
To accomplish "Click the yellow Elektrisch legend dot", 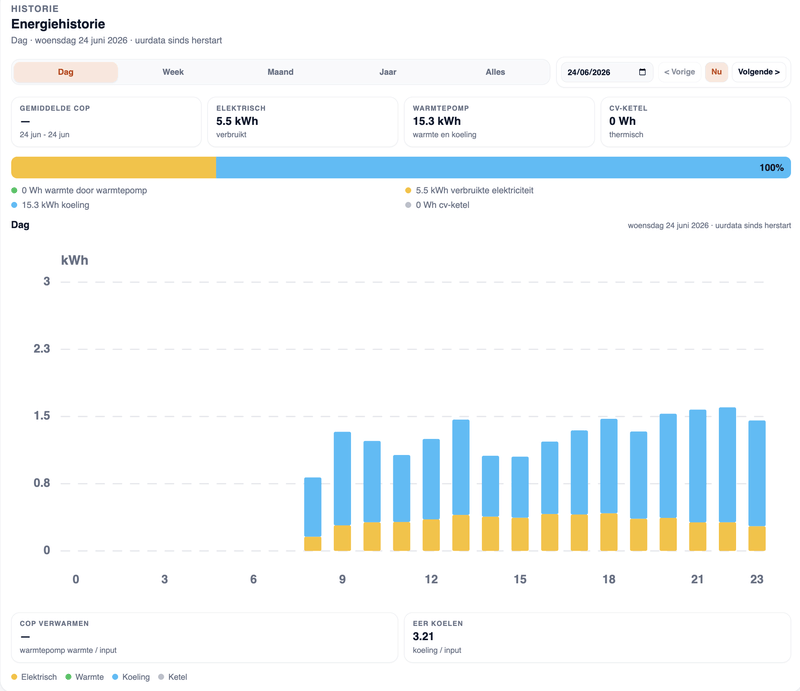I will click(x=14, y=677).
